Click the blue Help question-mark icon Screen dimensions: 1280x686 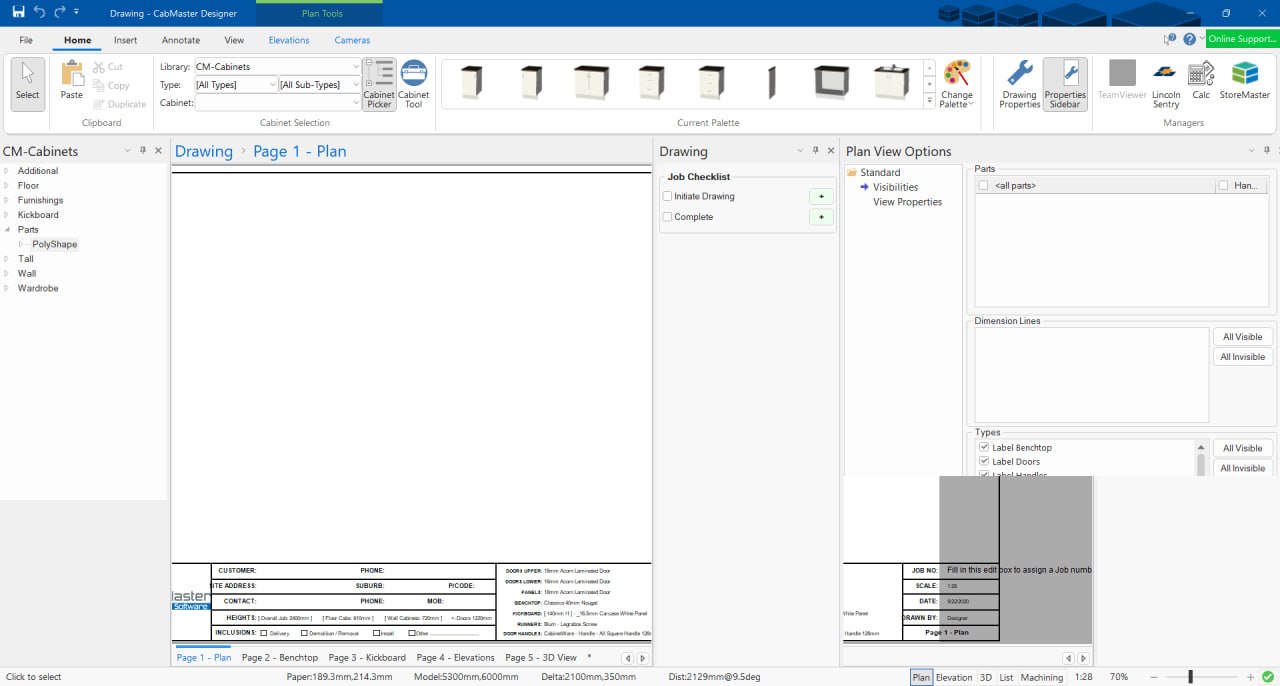coord(1189,39)
